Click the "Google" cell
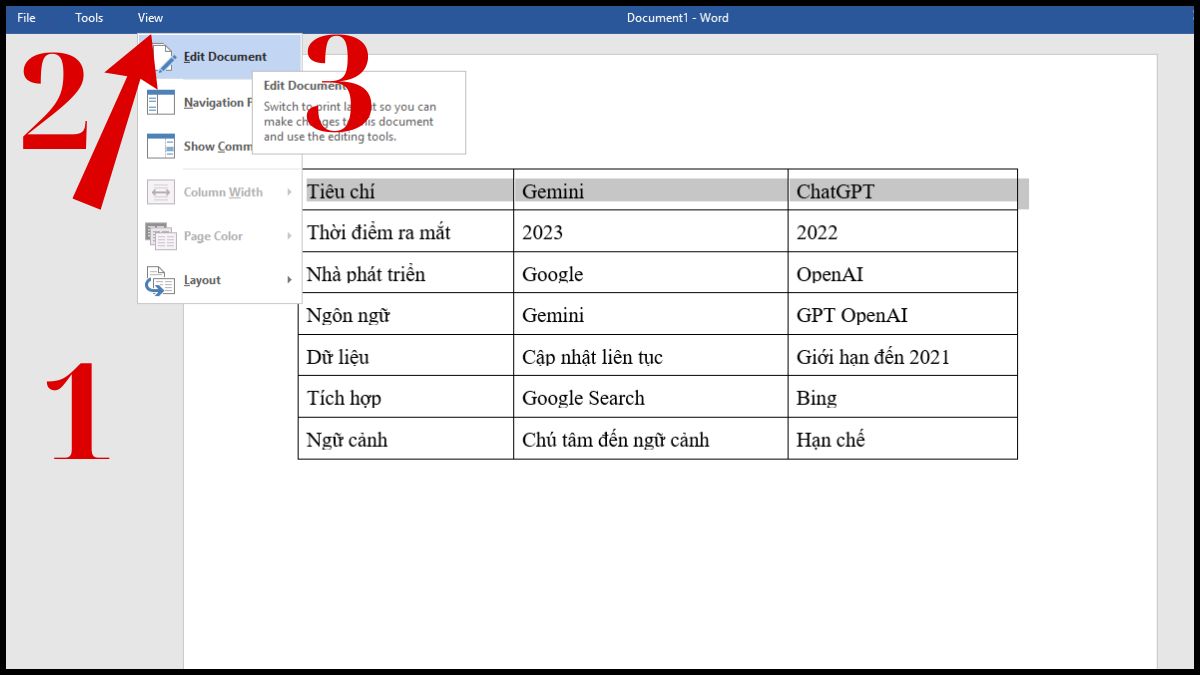This screenshot has width=1200, height=675. click(x=651, y=273)
